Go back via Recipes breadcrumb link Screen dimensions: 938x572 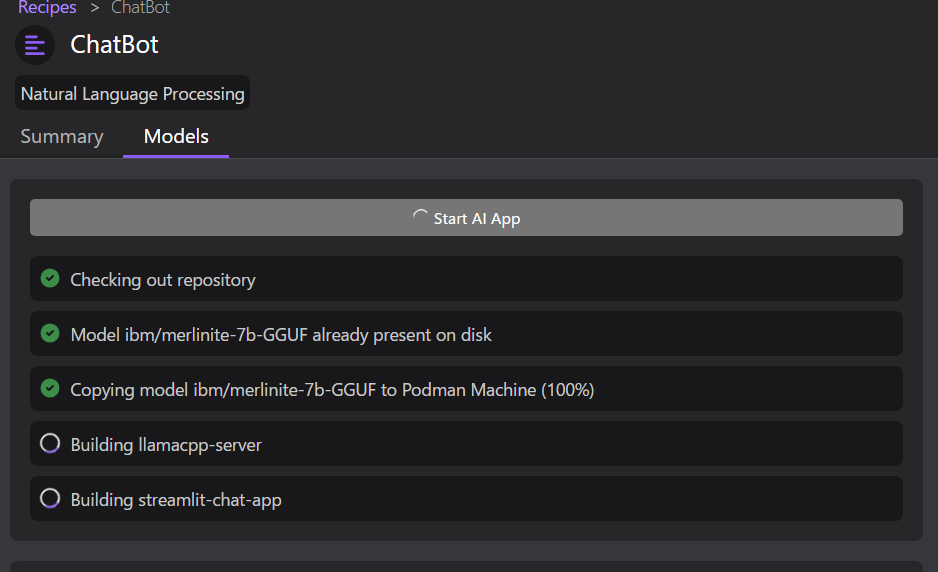click(47, 8)
